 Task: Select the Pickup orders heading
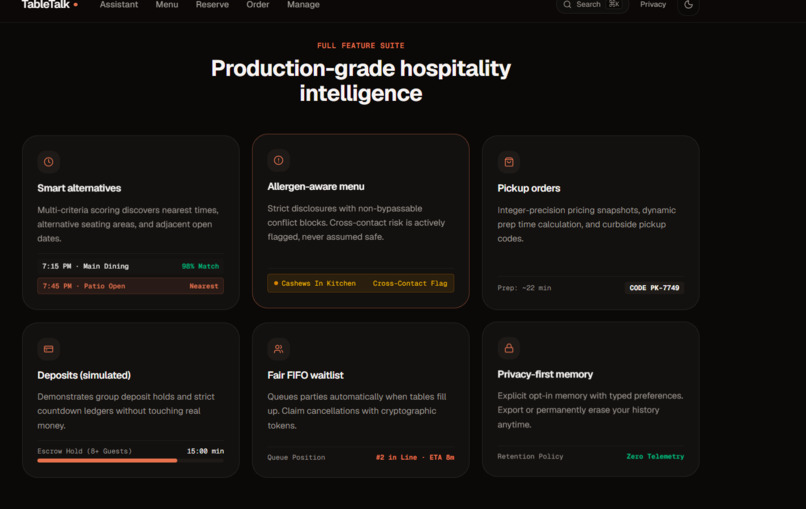pos(528,188)
